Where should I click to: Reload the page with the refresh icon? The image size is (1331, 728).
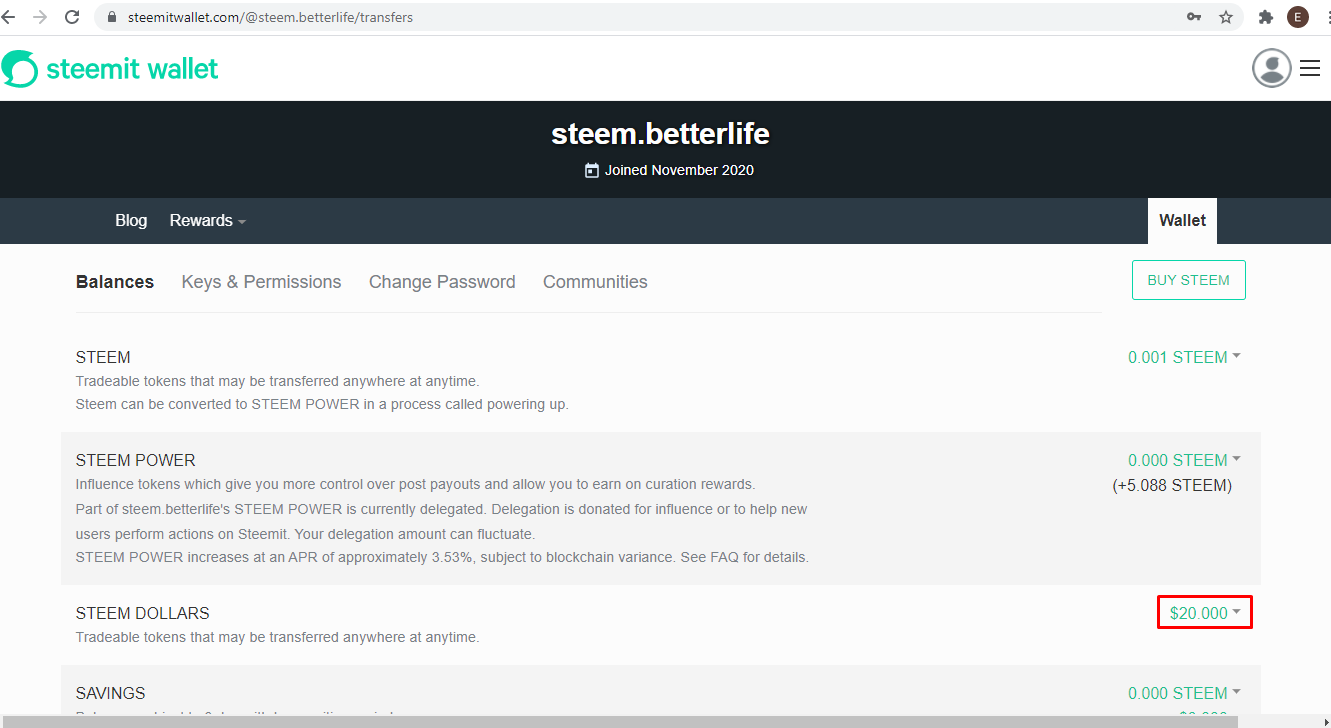tap(72, 17)
